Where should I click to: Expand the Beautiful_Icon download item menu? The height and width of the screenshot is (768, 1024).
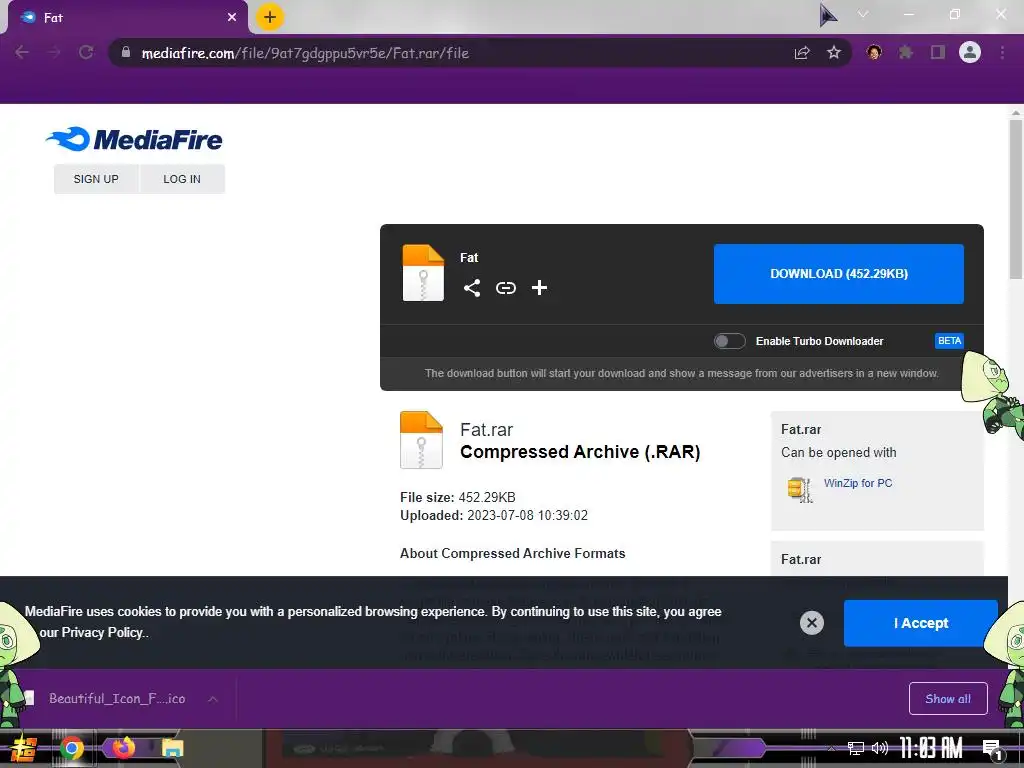[x=213, y=699]
